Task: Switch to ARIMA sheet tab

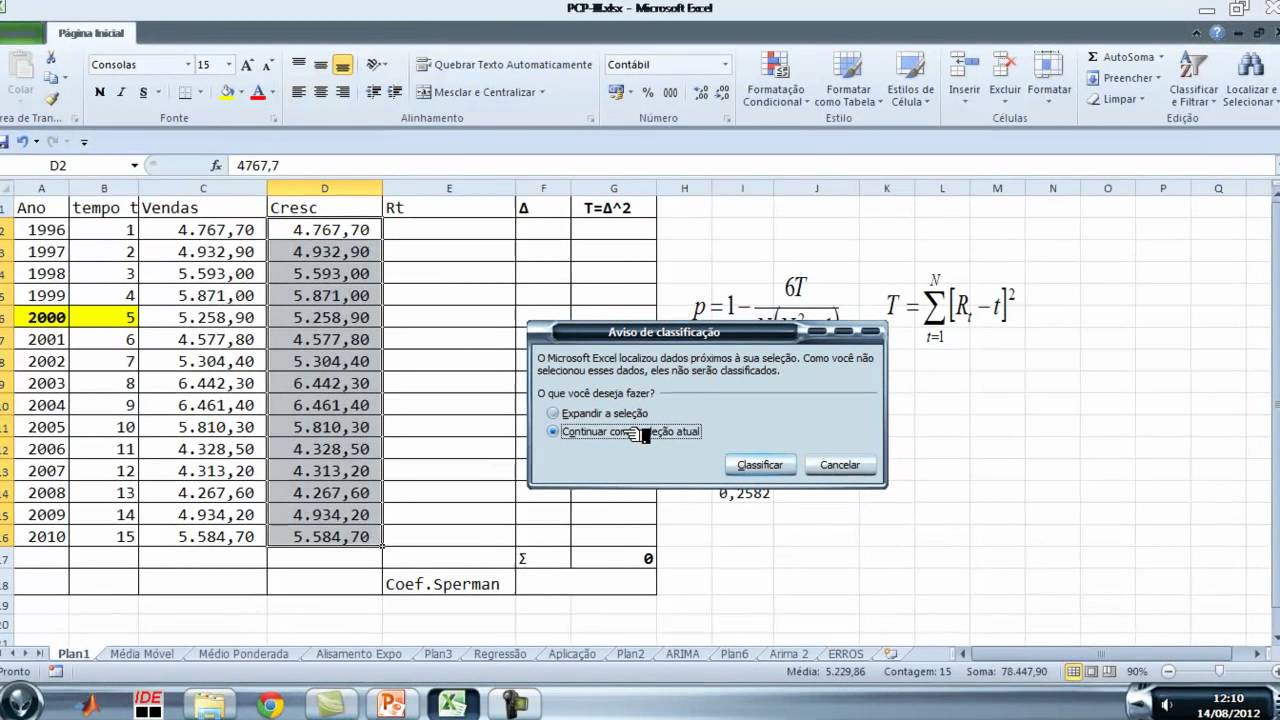Action: click(x=683, y=654)
